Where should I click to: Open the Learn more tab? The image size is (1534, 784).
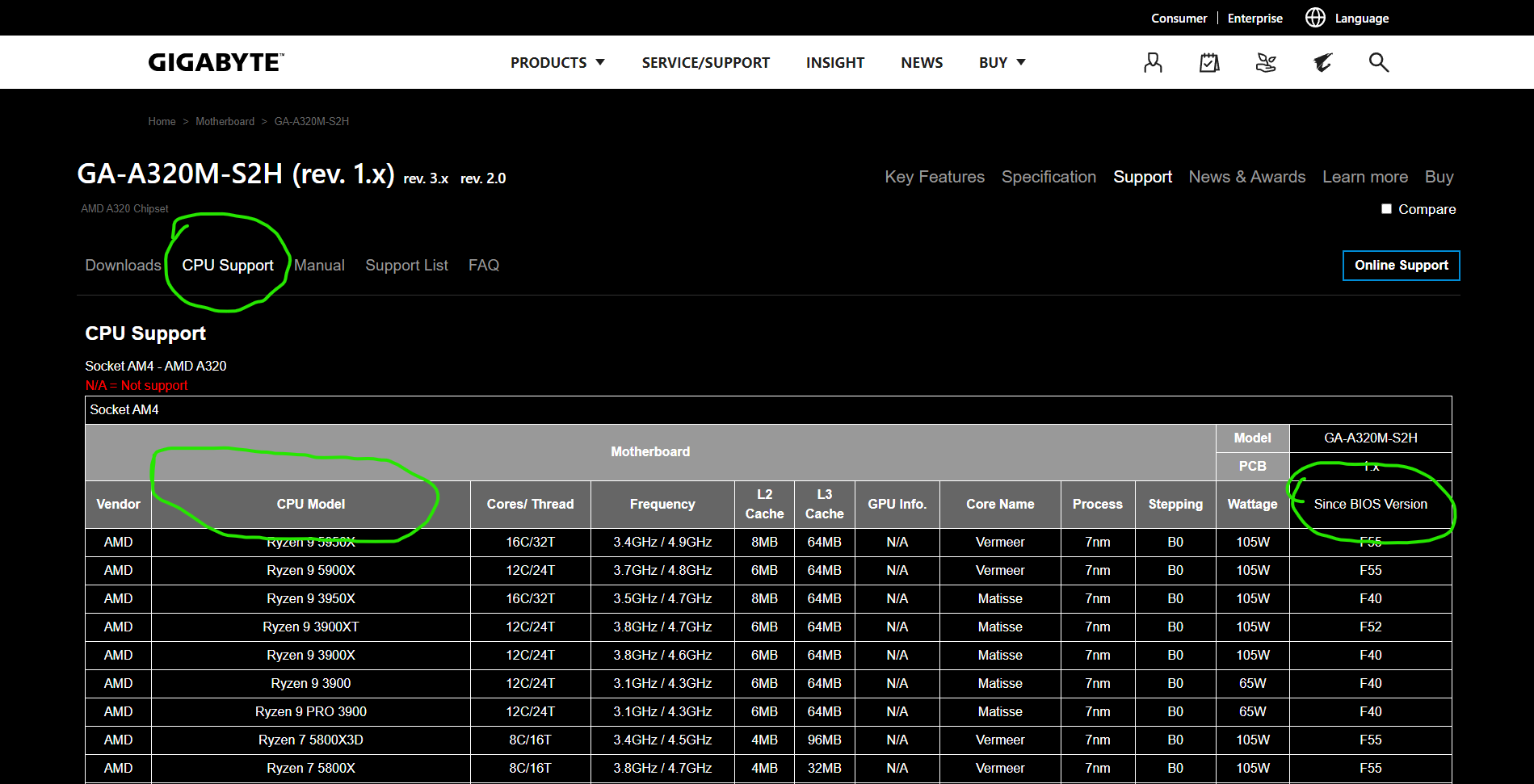1365,177
